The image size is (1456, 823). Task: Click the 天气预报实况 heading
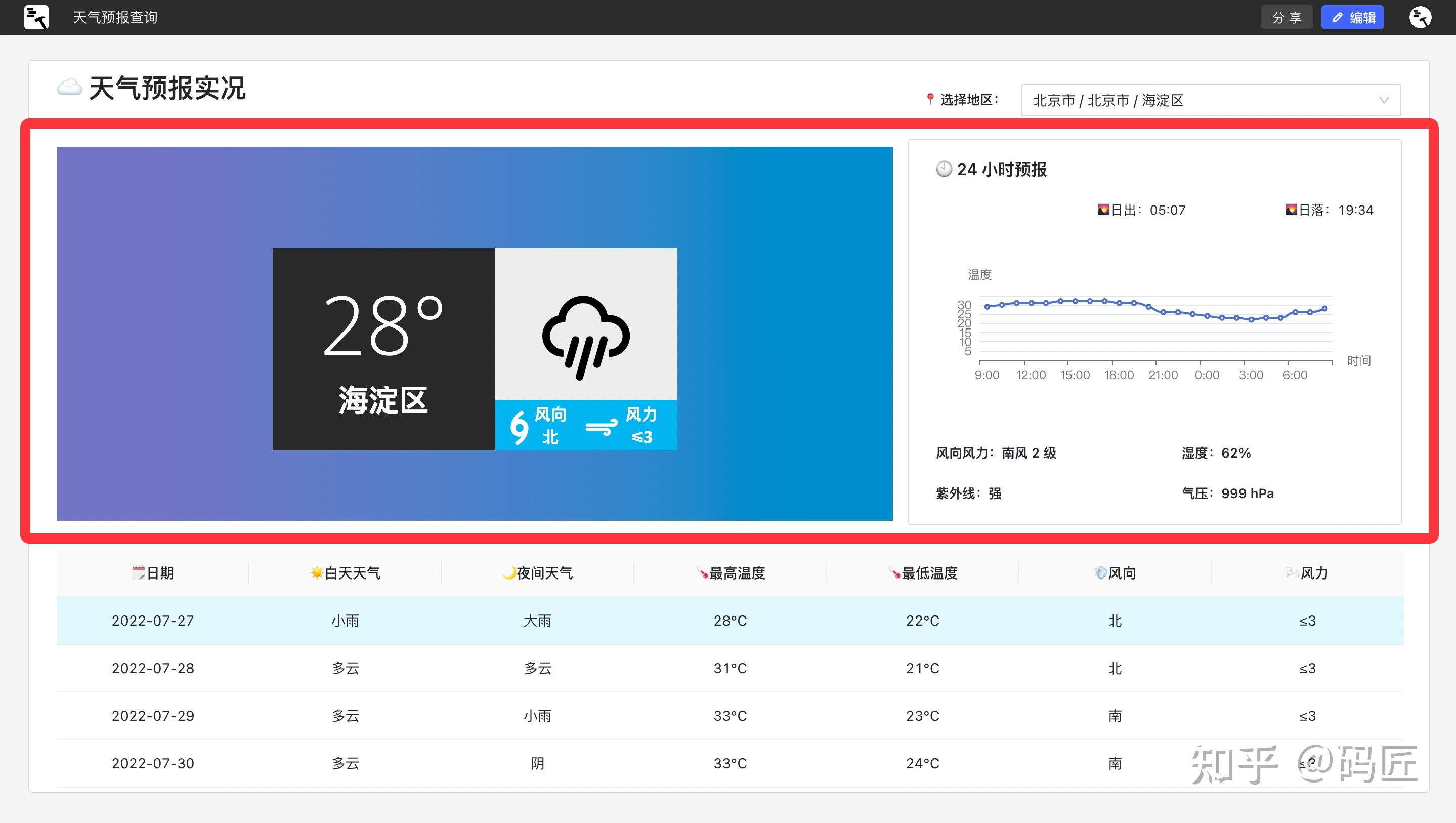[167, 88]
